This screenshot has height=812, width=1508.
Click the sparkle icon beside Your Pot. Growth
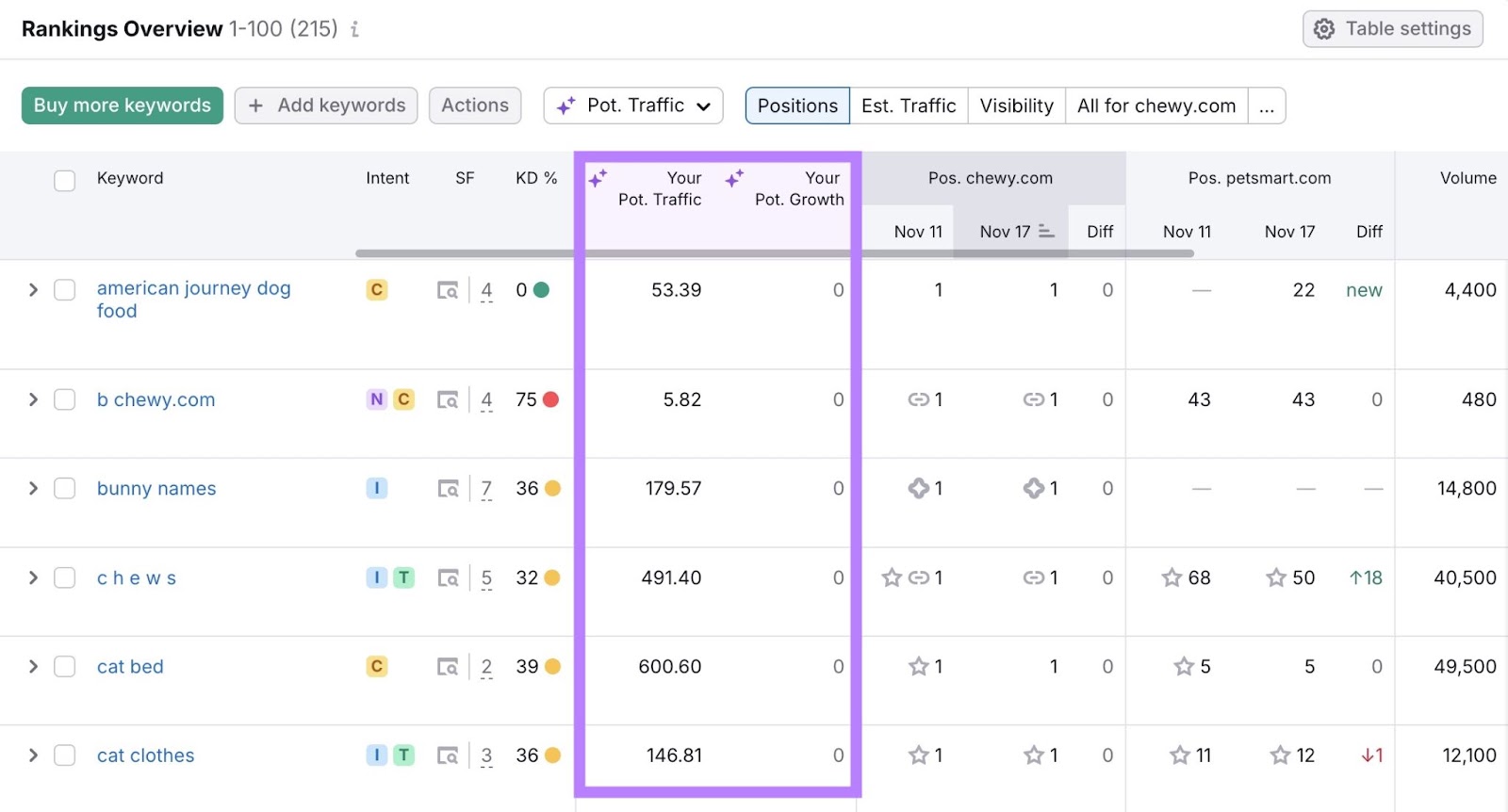[x=734, y=177]
